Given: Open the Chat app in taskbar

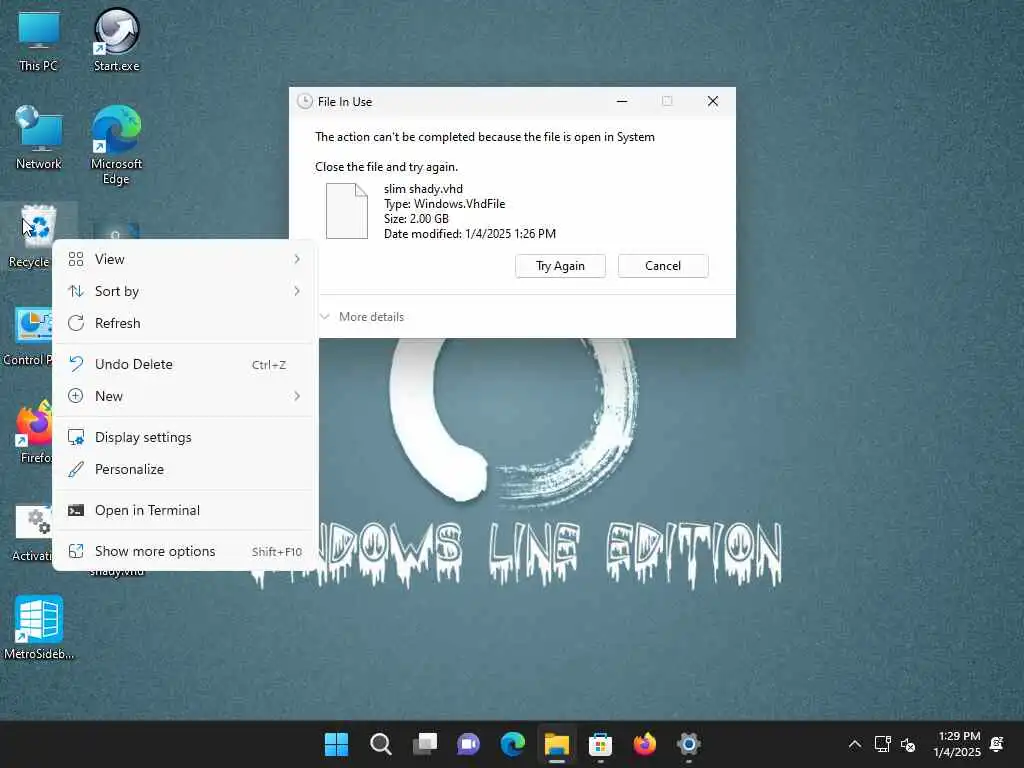Looking at the screenshot, I should tap(468, 744).
